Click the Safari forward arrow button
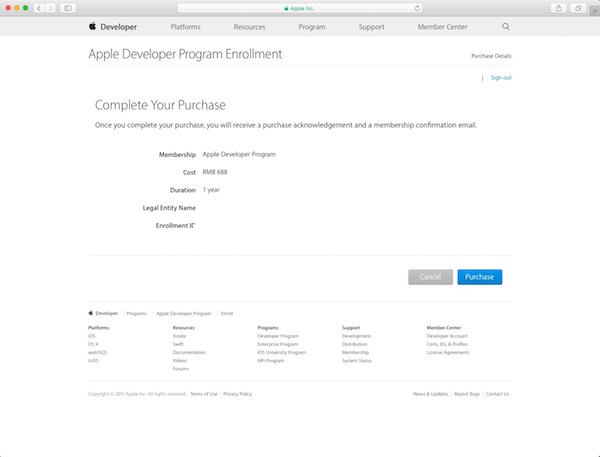Viewport: 600px width, 457px height. tap(51, 7)
